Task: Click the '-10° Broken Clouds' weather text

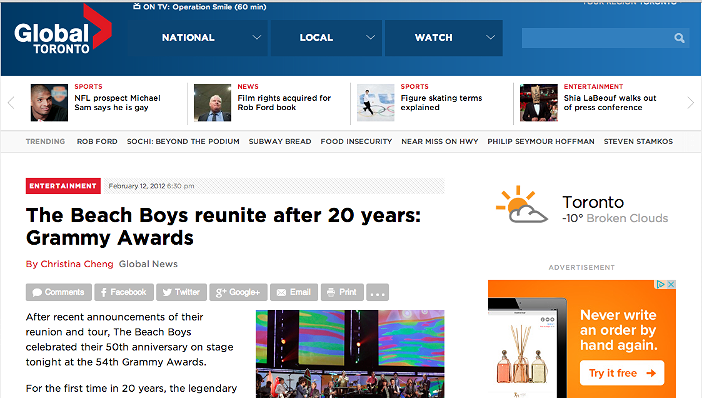Action: click(x=615, y=218)
